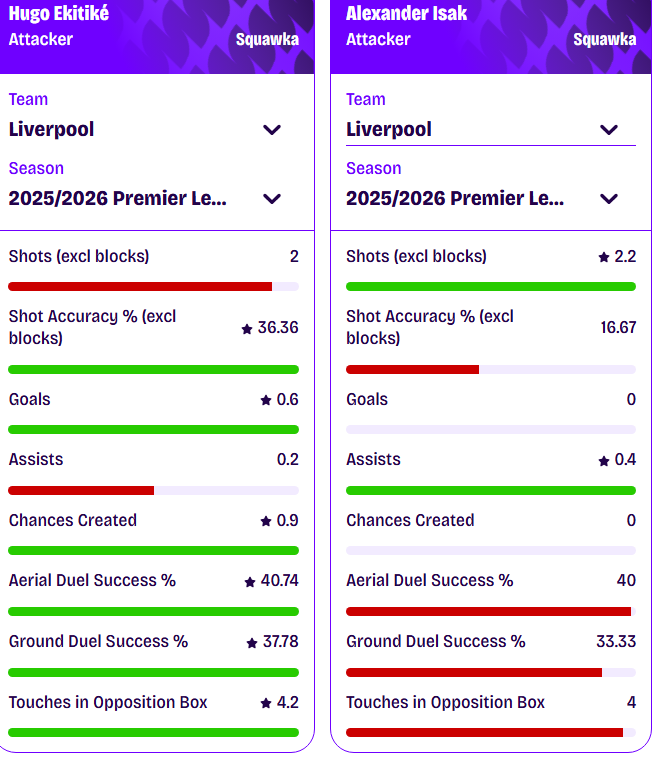Click the Hugo Ekitiké player name heading
This screenshot has width=660, height=771.
click(59, 14)
